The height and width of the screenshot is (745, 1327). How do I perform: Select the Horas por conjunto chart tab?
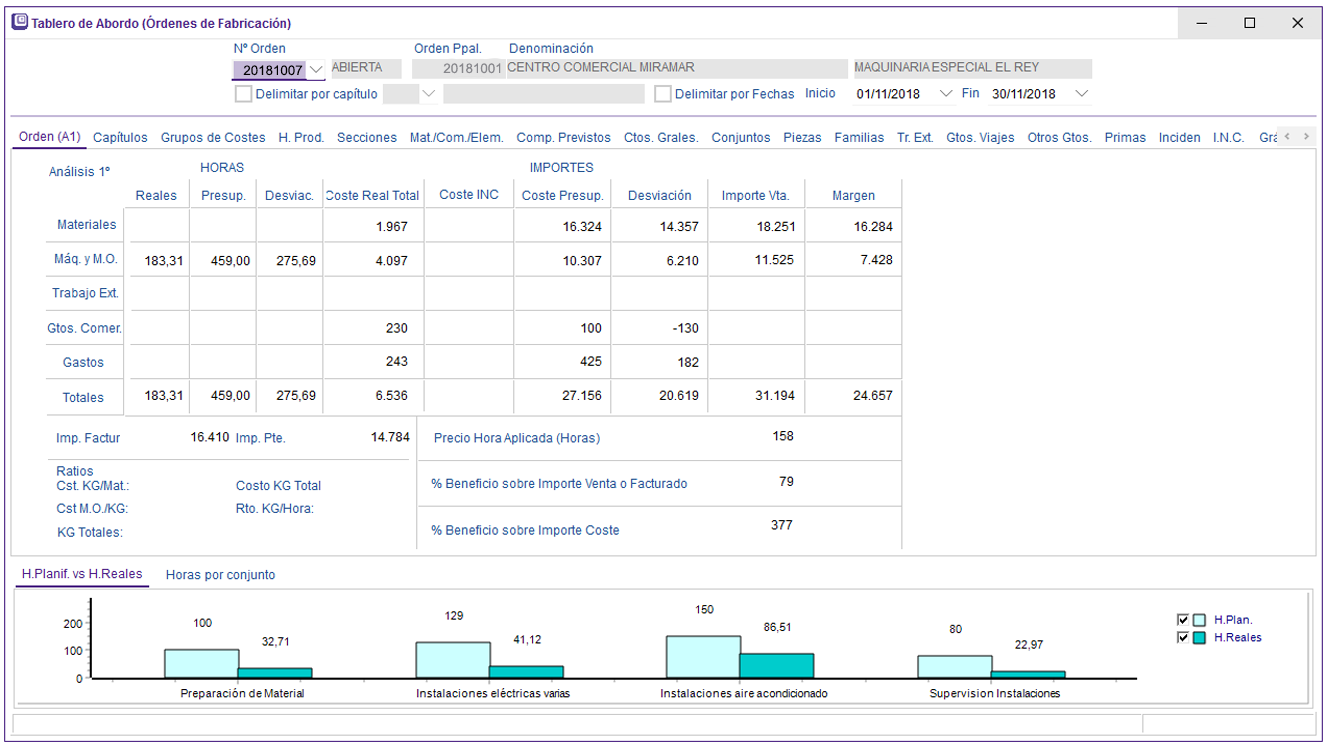tap(220, 575)
